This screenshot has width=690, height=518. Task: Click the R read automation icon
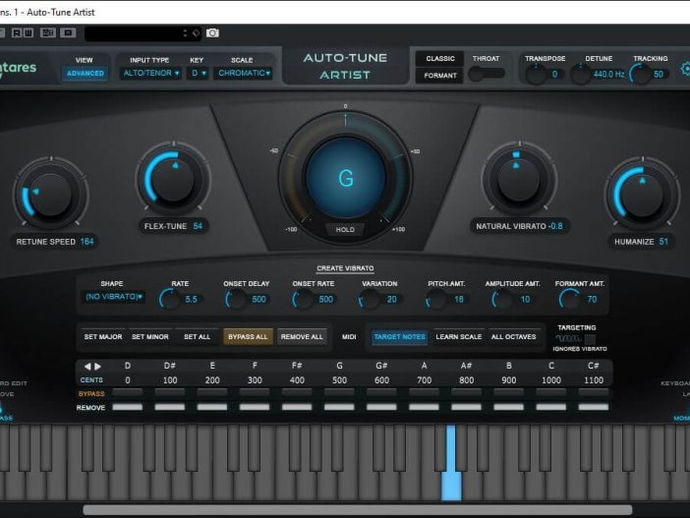click(x=17, y=33)
